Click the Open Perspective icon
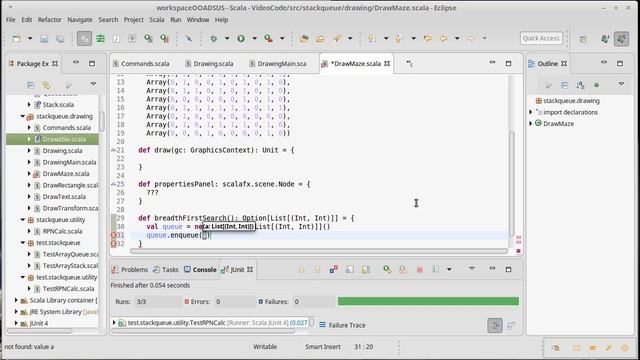This screenshot has height=360, width=640. (x=583, y=39)
